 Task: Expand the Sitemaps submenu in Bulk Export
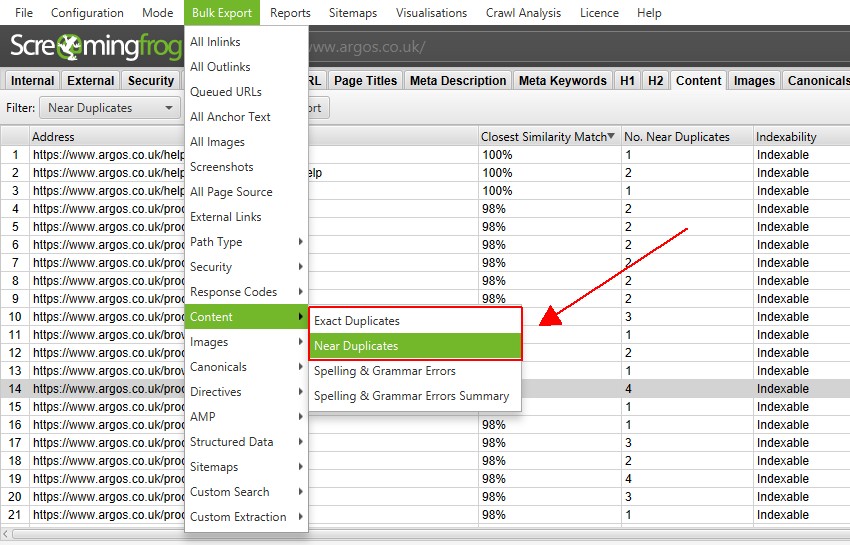(x=246, y=466)
